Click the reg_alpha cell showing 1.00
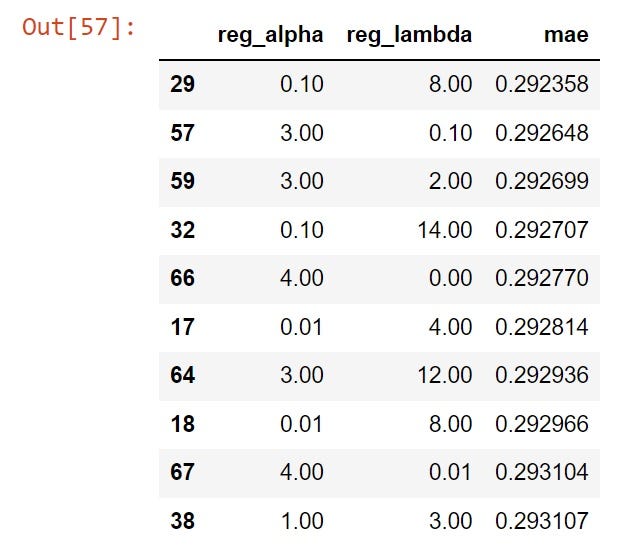The image size is (625, 555). point(302,521)
